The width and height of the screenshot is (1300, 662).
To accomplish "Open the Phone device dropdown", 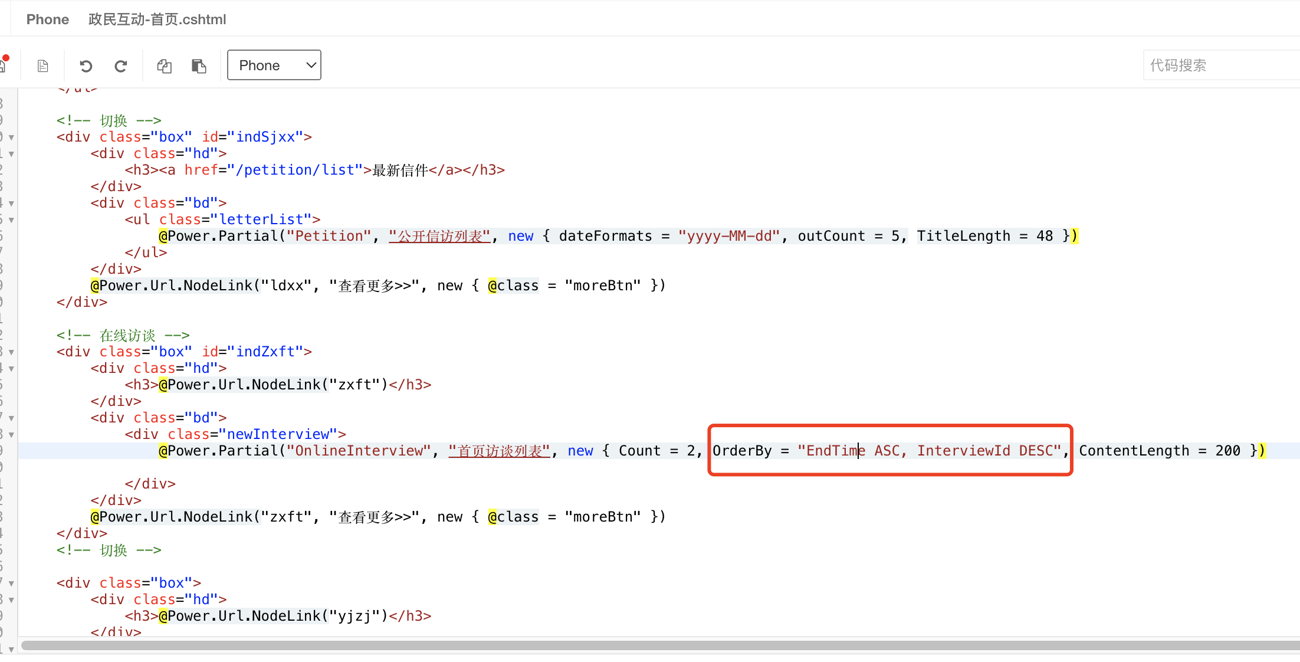I will (x=274, y=65).
